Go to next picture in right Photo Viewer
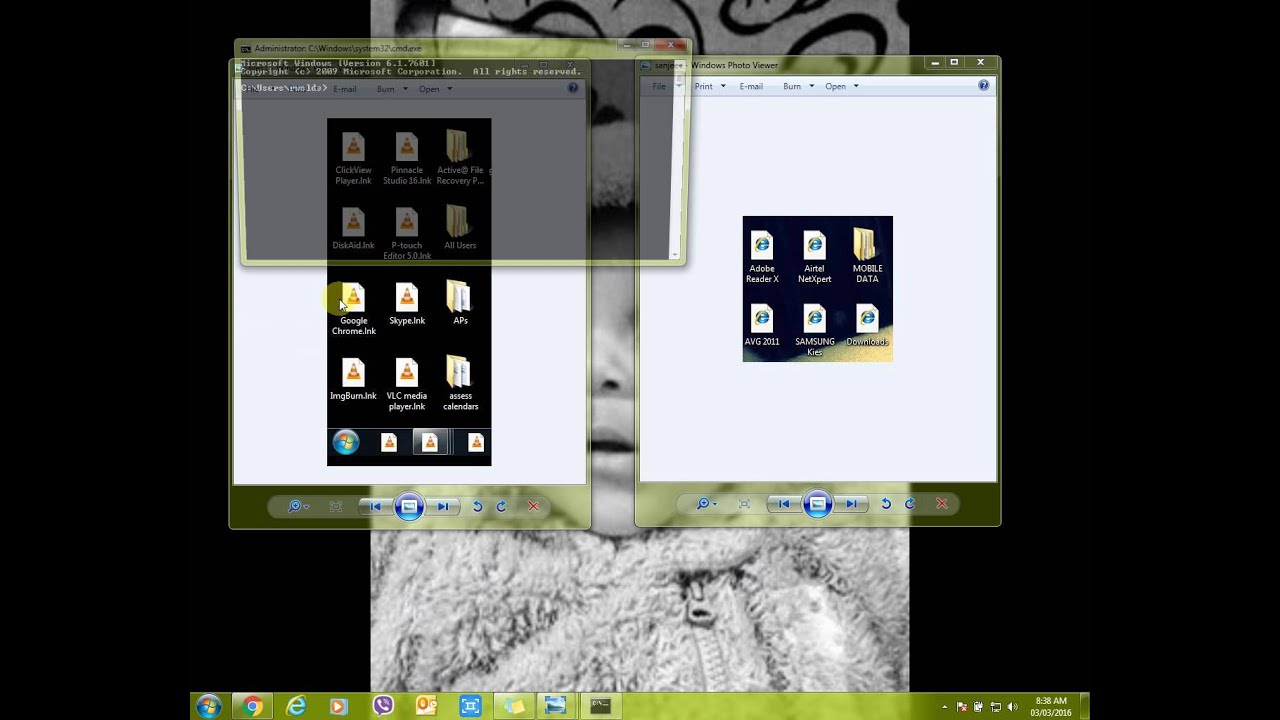 click(850, 504)
